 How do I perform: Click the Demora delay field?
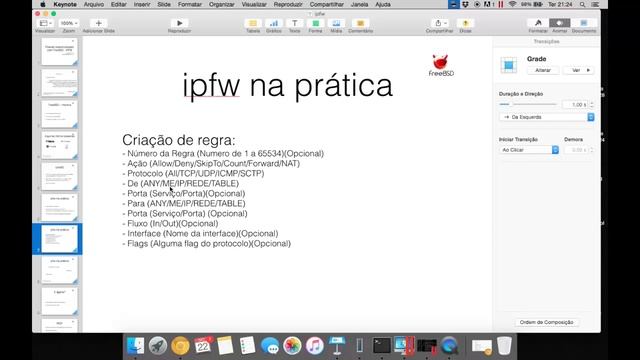(x=576, y=150)
